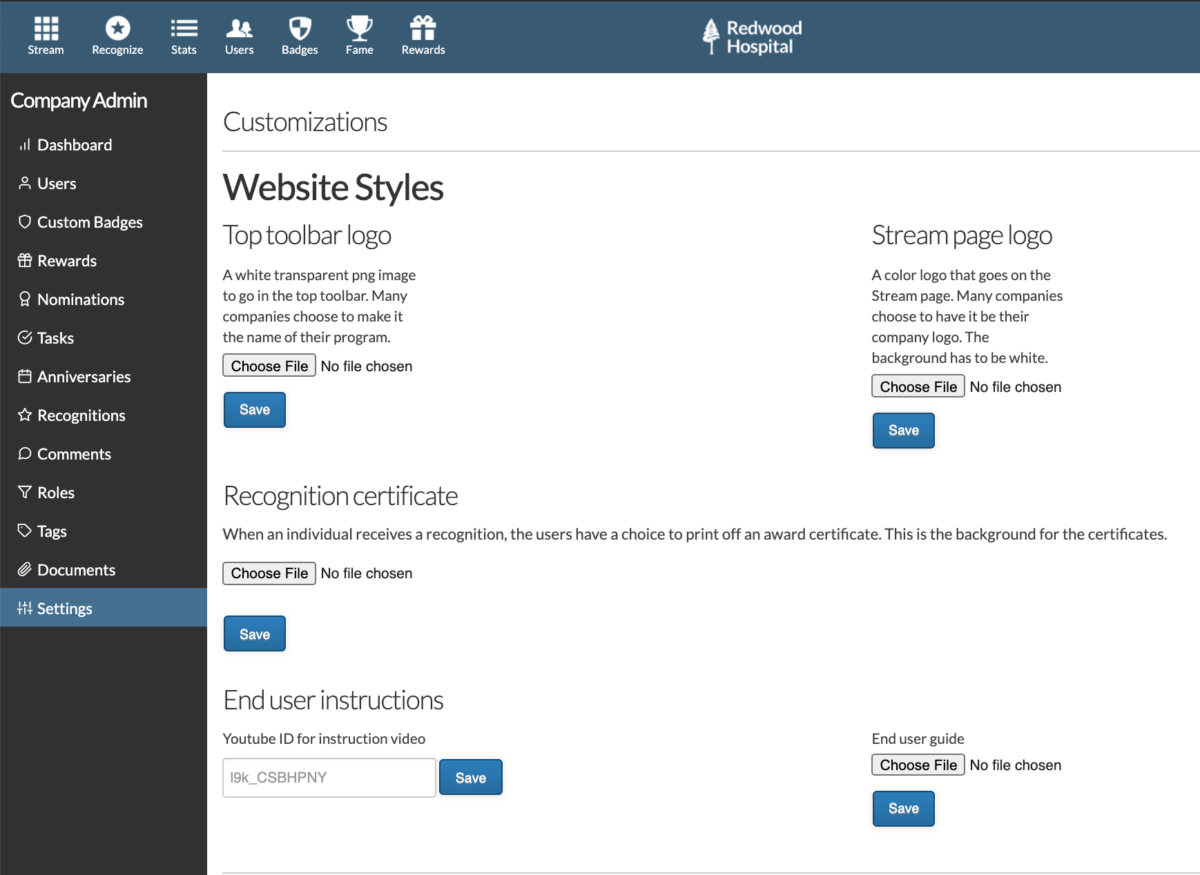Viewport: 1200px width, 875px height.
Task: Select the Fame trophy icon
Action: tap(359, 35)
